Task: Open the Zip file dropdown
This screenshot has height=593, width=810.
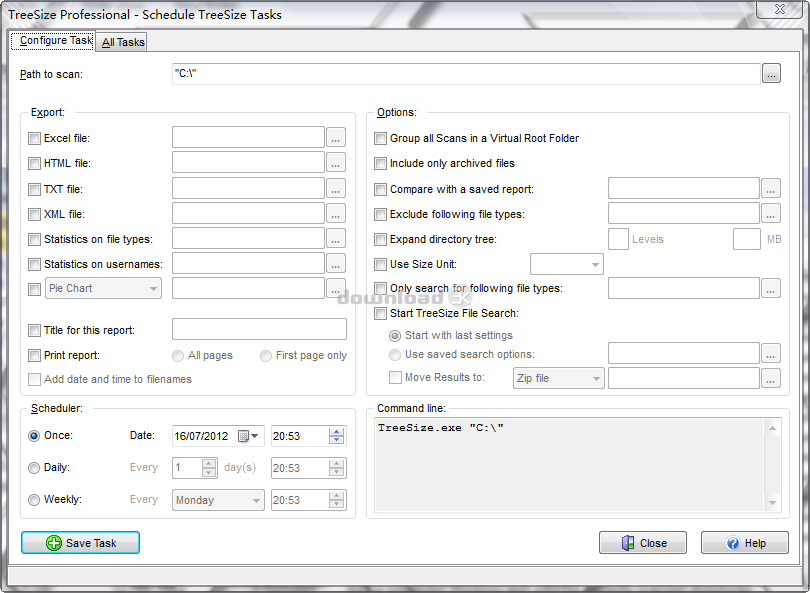Action: [558, 378]
